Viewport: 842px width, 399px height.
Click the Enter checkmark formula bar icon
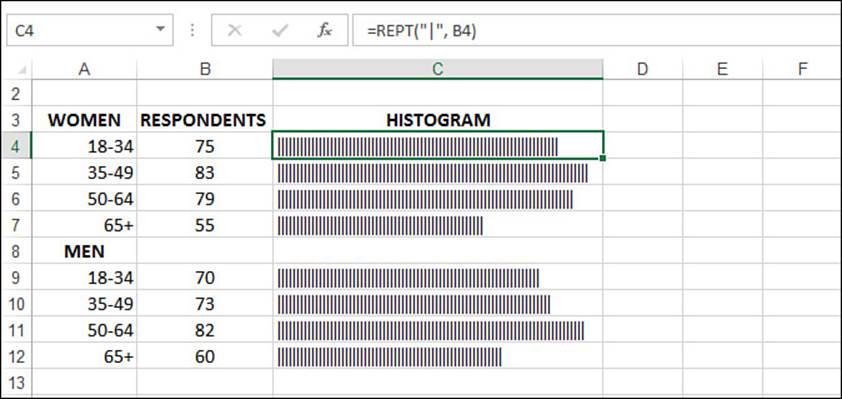[x=280, y=31]
